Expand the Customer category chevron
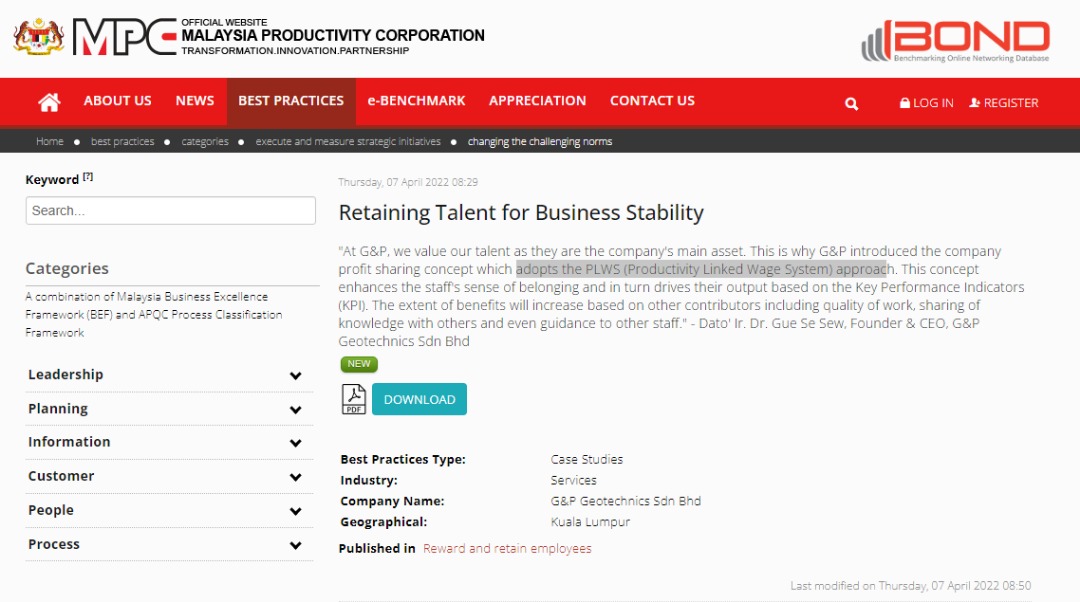This screenshot has width=1080, height=602. tap(295, 477)
